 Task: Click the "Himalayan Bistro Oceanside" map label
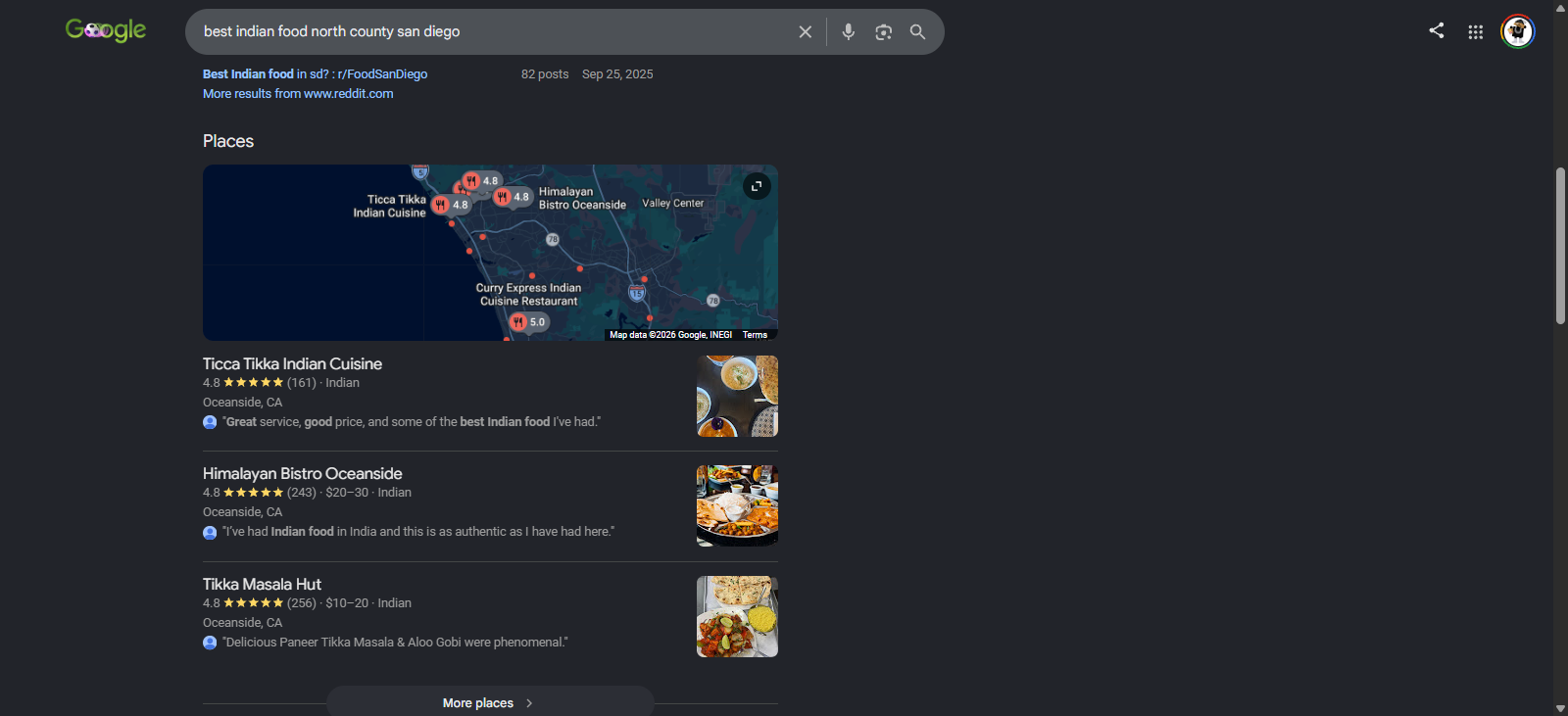click(582, 199)
